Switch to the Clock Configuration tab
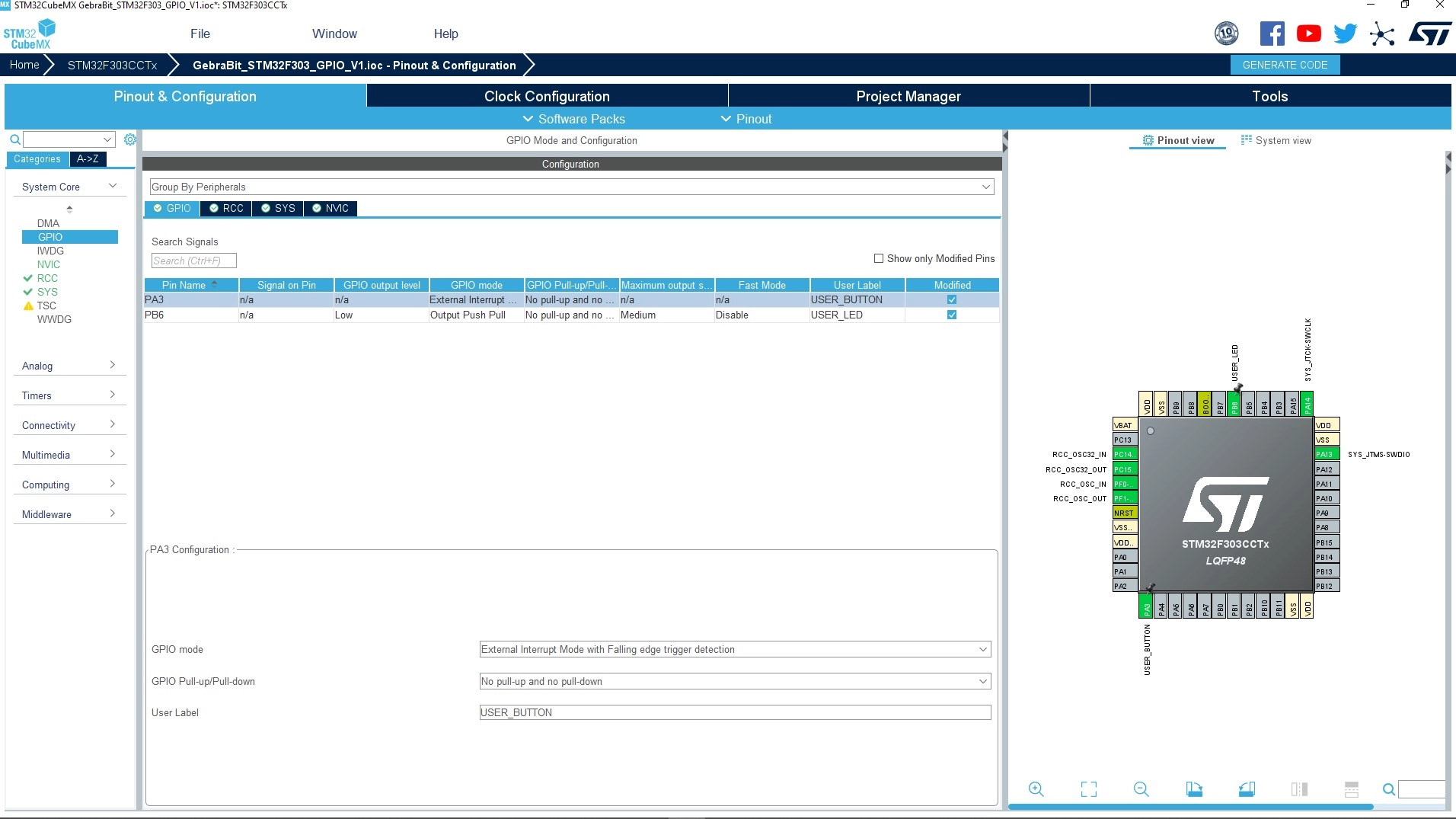 [547, 96]
